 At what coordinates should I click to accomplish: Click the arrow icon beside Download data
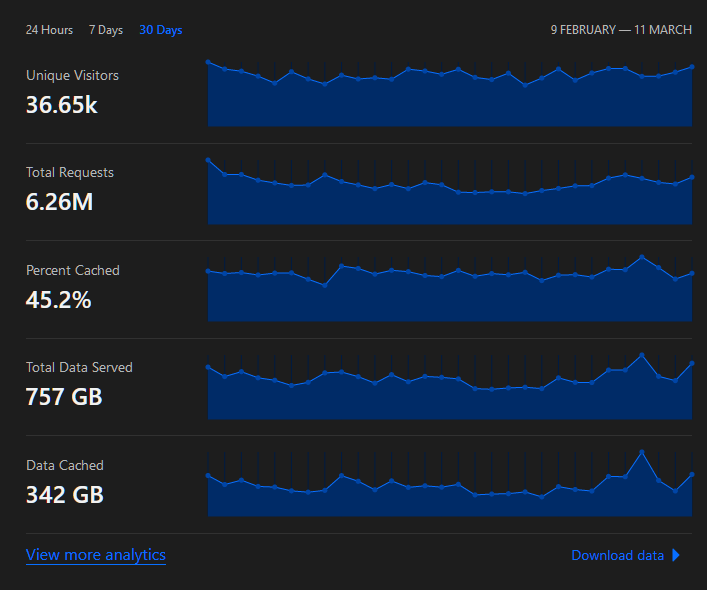tap(676, 555)
